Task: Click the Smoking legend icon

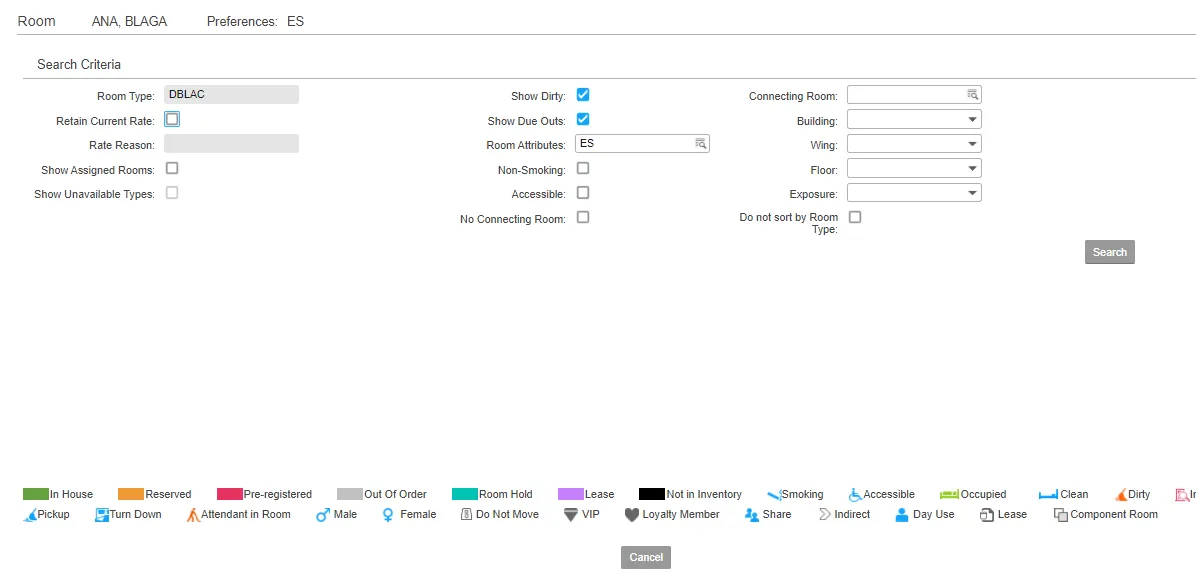Action: coord(774,494)
